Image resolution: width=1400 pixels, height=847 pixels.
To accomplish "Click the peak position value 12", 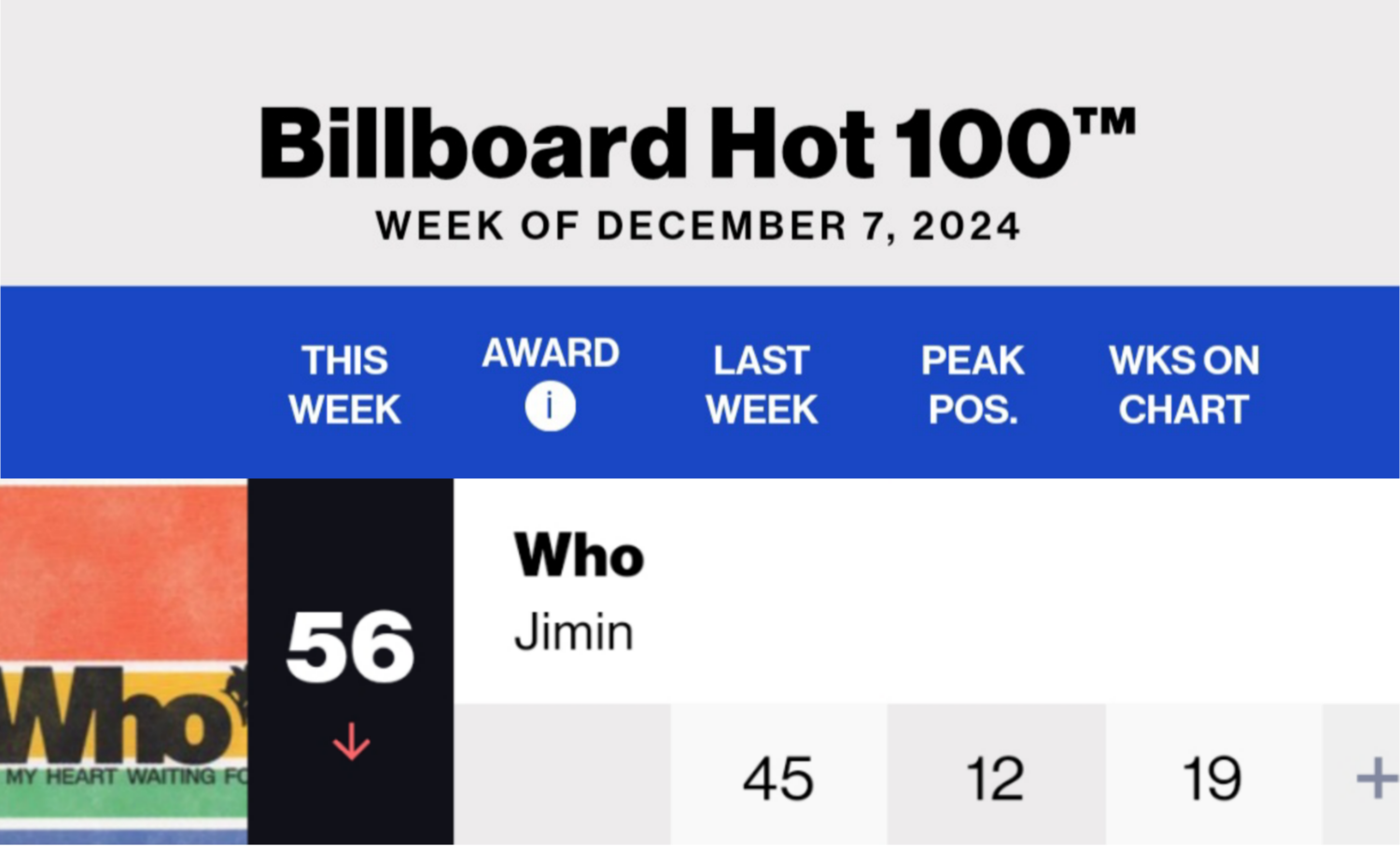I will tap(995, 779).
